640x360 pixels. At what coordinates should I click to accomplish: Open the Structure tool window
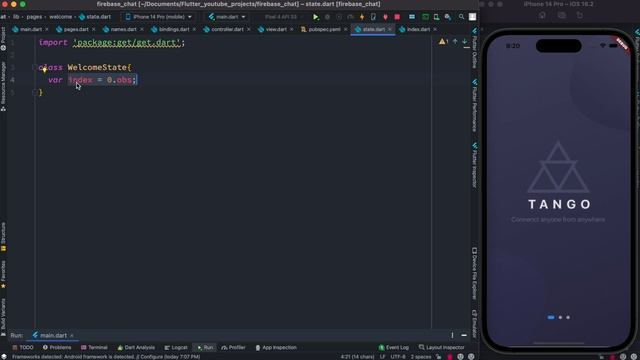click(3, 236)
